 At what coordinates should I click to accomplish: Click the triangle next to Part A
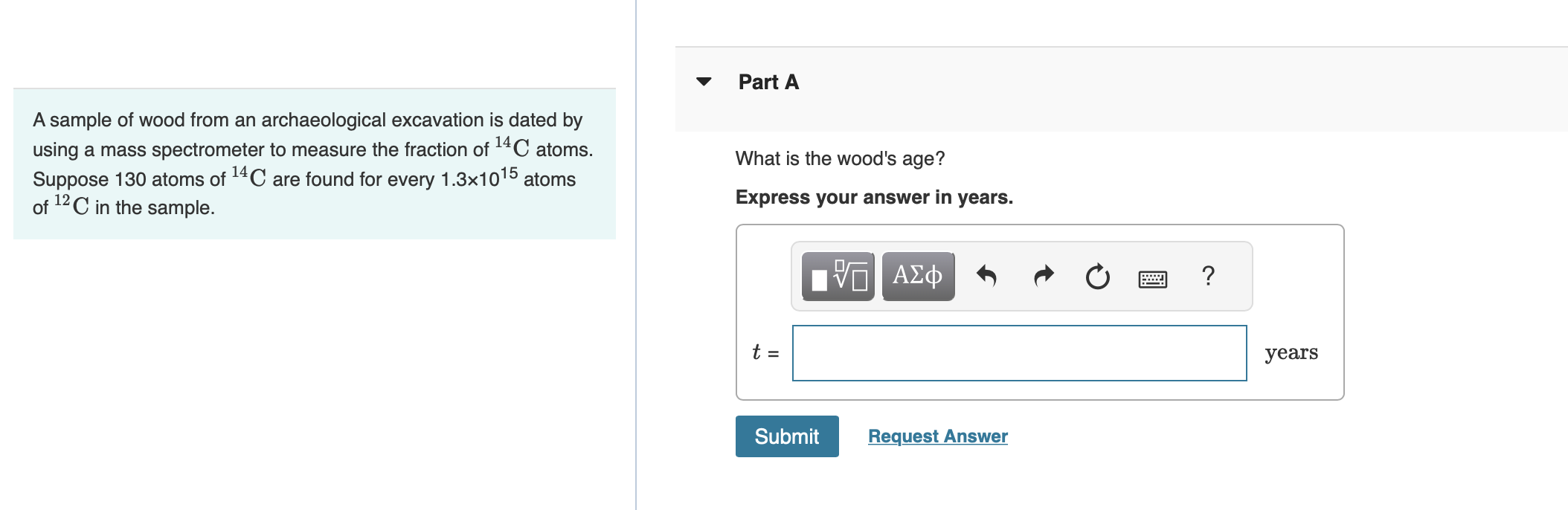click(x=703, y=82)
